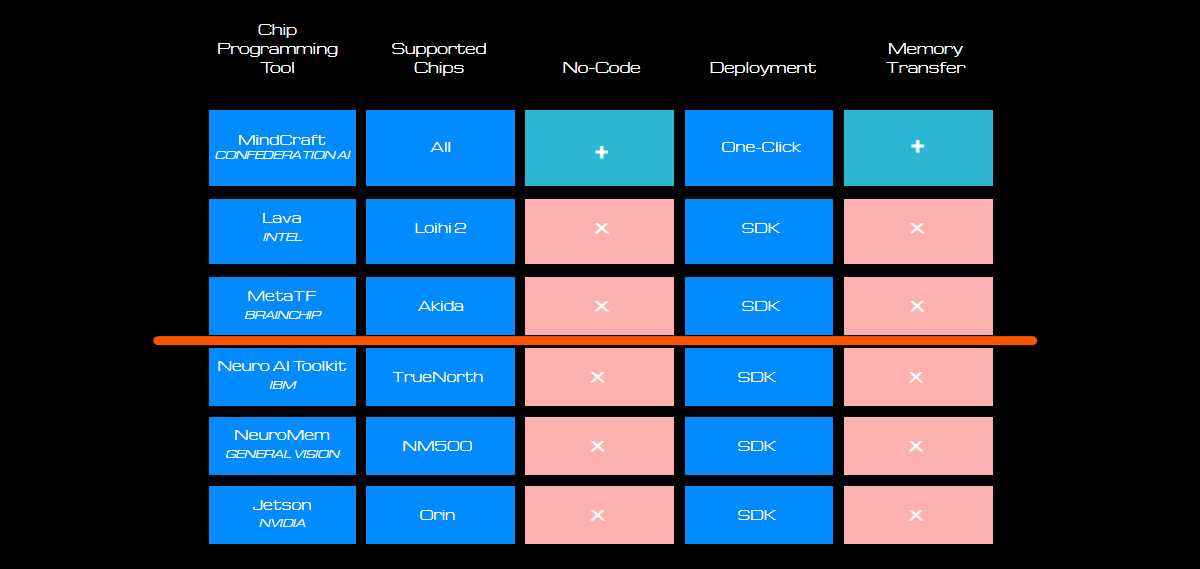Click the X icon in Neuro AI Toolkit Memory Transfer cell
1200x569 pixels.
[x=914, y=377]
